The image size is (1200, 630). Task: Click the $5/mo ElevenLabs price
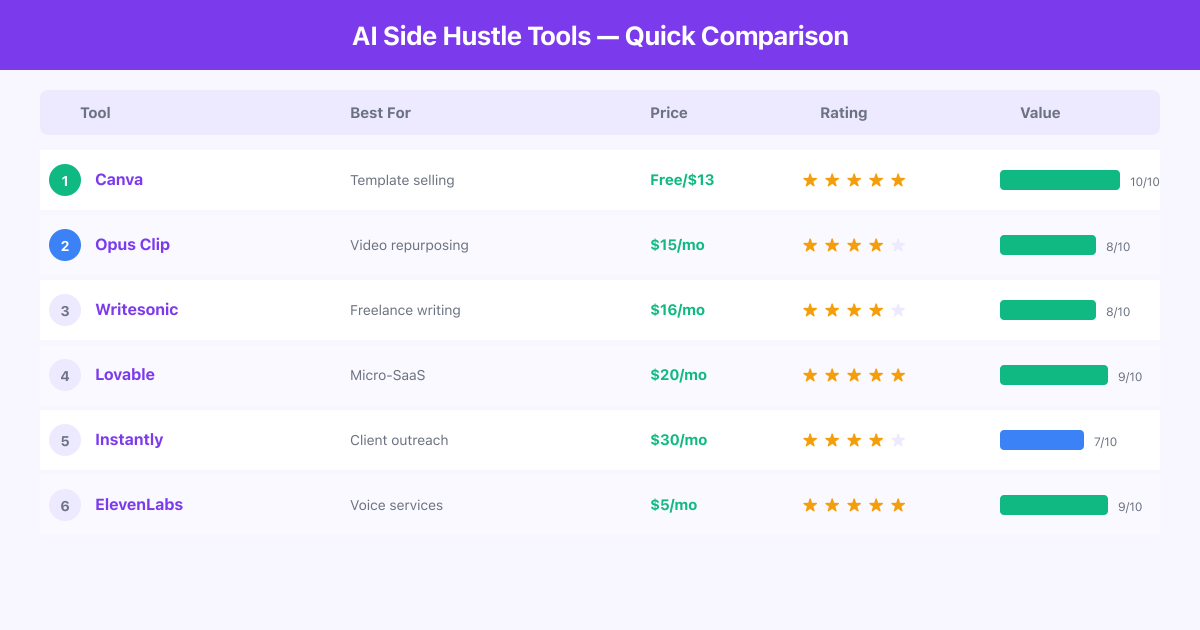tap(673, 505)
